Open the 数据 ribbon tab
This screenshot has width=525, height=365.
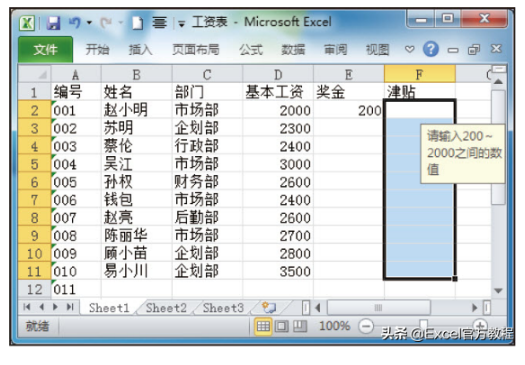pyautogui.click(x=293, y=50)
